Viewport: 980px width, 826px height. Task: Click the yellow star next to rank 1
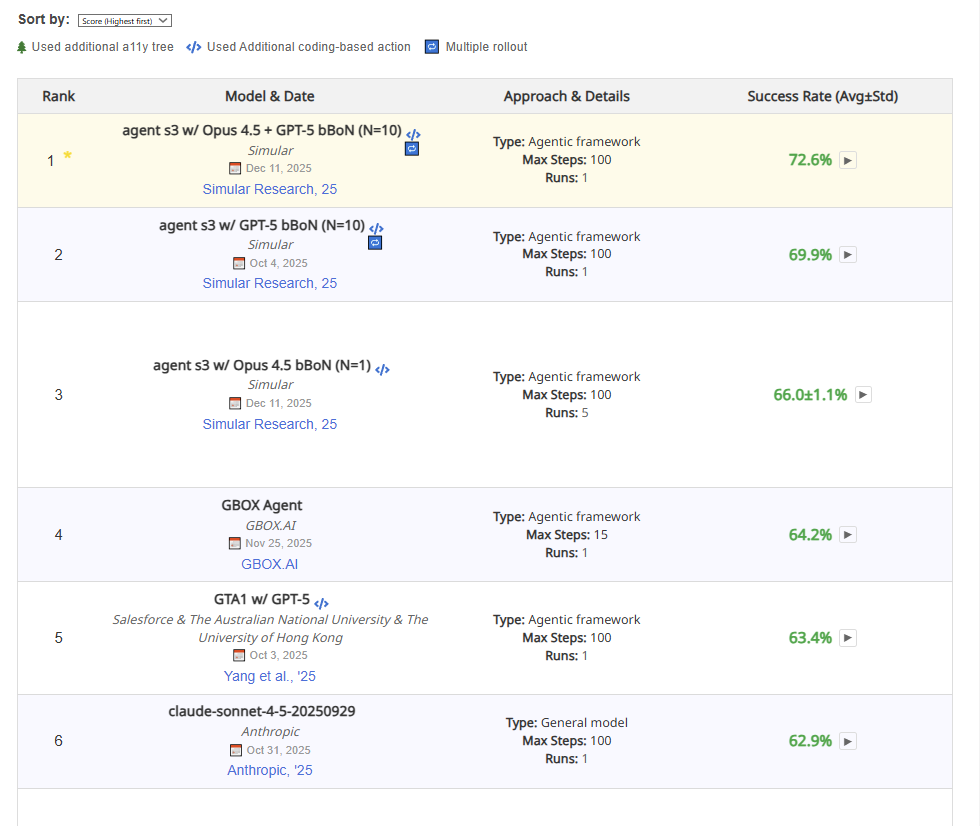click(x=68, y=155)
